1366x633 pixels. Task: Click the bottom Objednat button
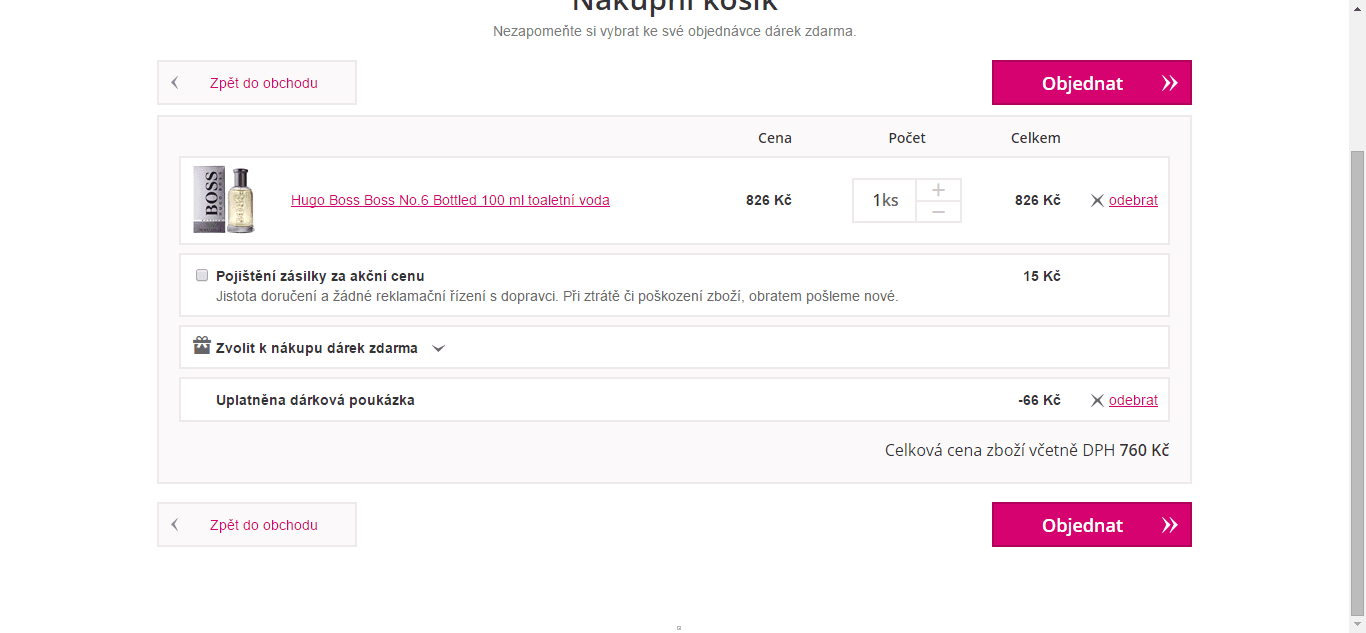(x=1092, y=525)
